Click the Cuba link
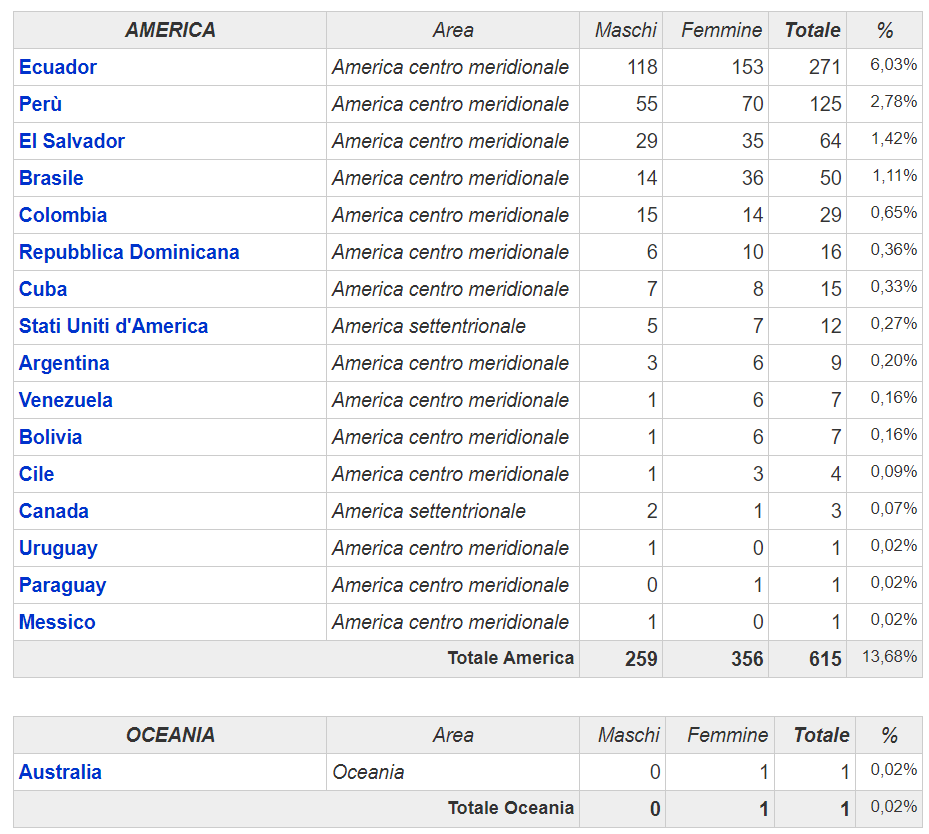Screen dimensions: 929x834 tap(43, 289)
